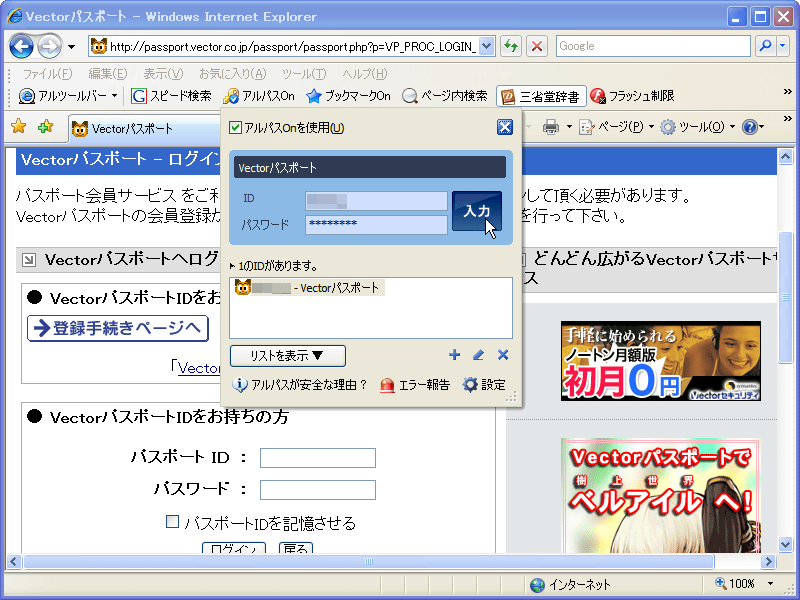Click the インターネット zone status icon
The height and width of the screenshot is (600, 800).
[x=537, y=585]
